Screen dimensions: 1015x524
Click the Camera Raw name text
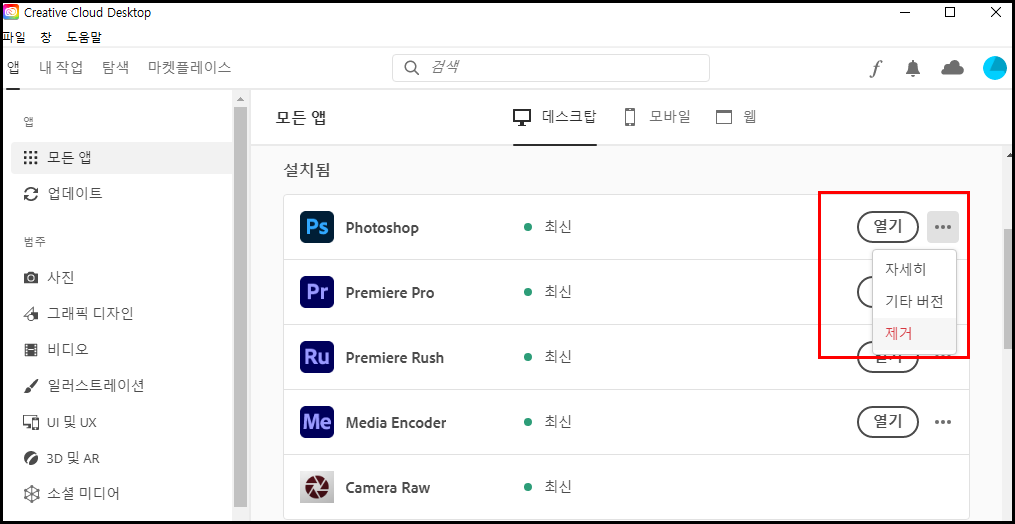click(x=388, y=488)
